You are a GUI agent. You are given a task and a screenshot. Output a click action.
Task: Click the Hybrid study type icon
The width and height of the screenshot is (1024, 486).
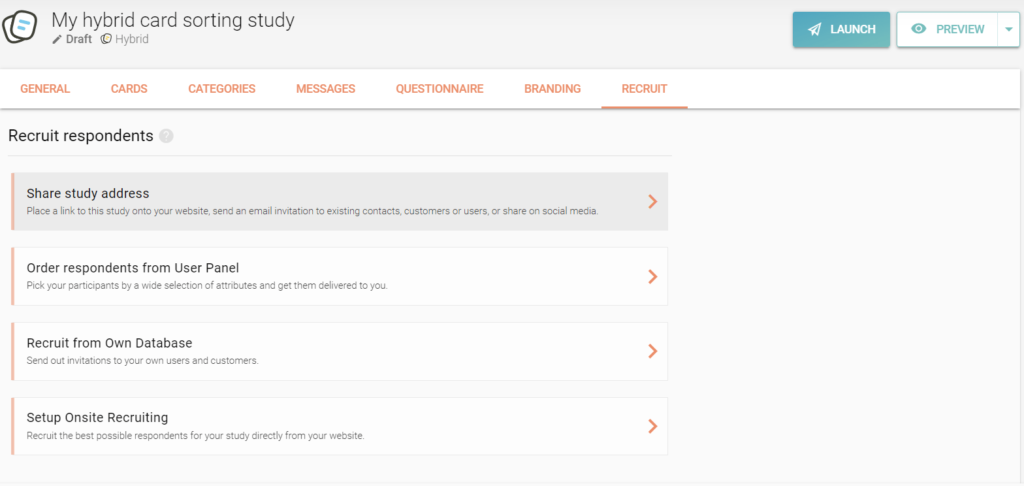tap(106, 39)
